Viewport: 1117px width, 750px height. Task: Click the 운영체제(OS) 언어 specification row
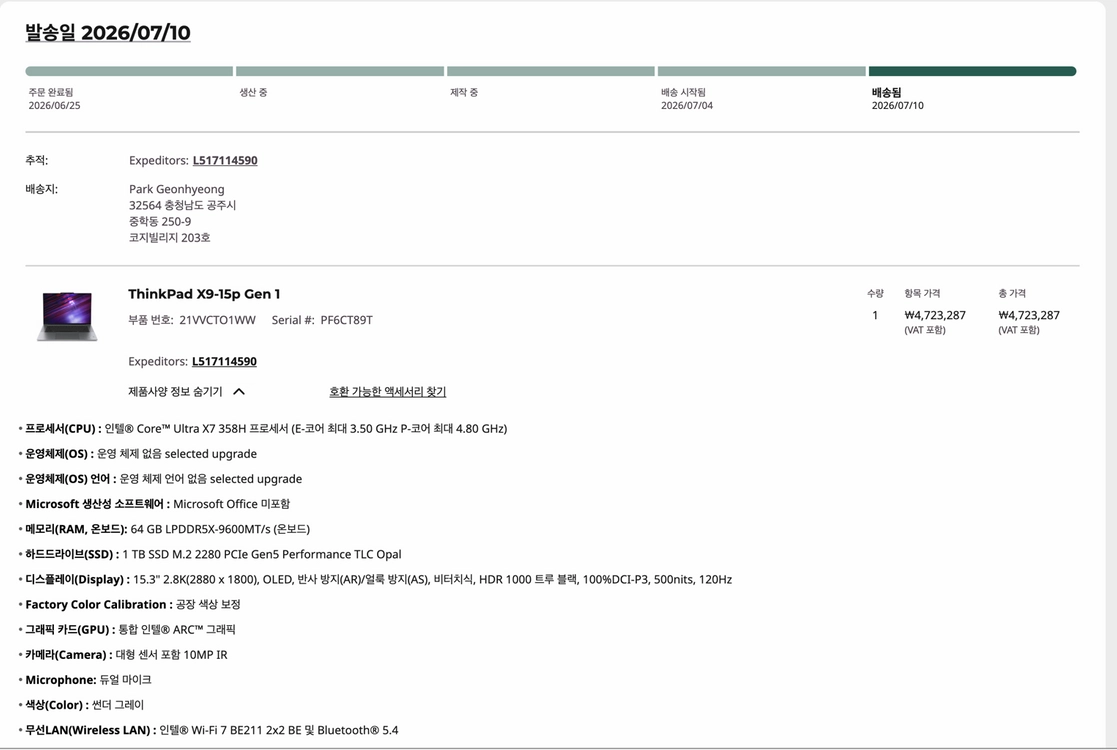coord(160,479)
